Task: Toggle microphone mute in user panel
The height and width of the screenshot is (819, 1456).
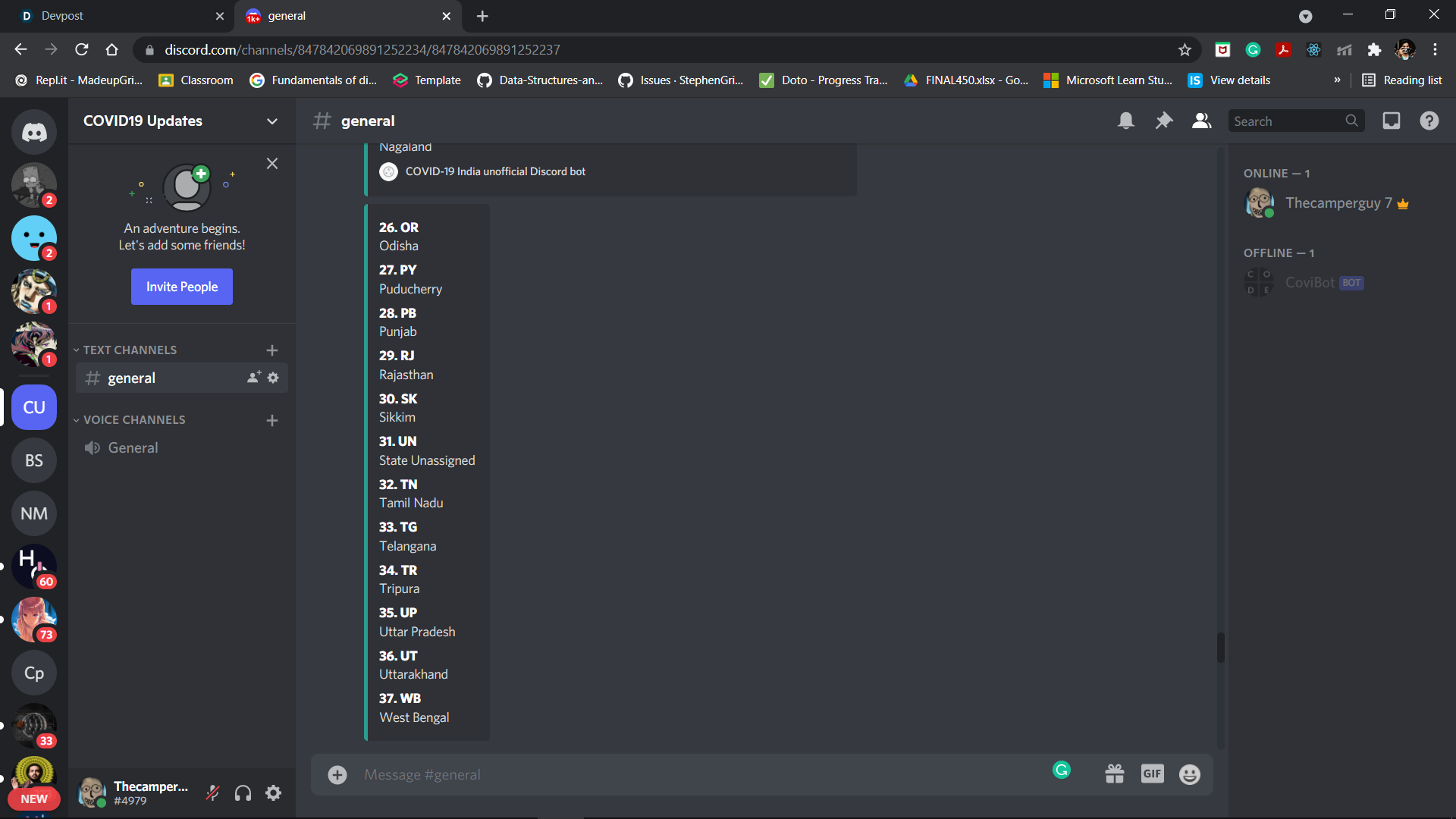Action: click(213, 793)
